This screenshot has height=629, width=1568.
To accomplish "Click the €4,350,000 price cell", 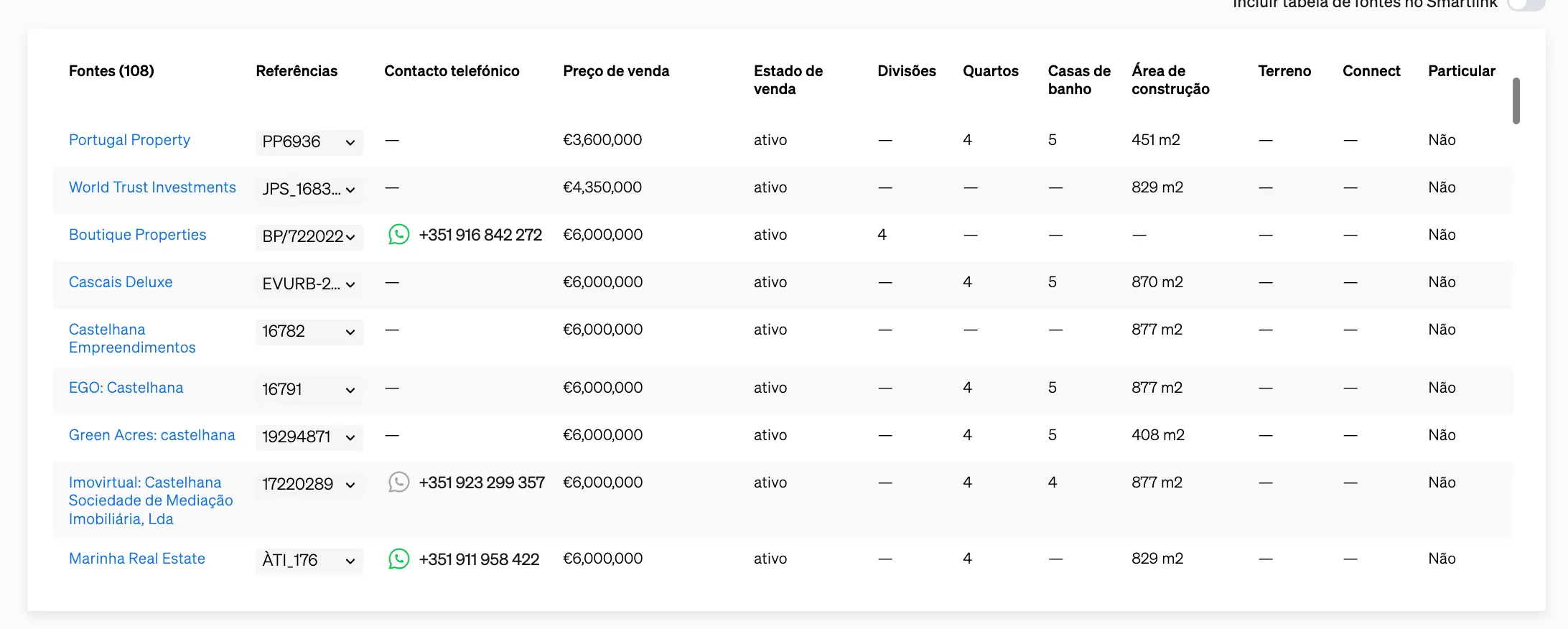I will [602, 187].
